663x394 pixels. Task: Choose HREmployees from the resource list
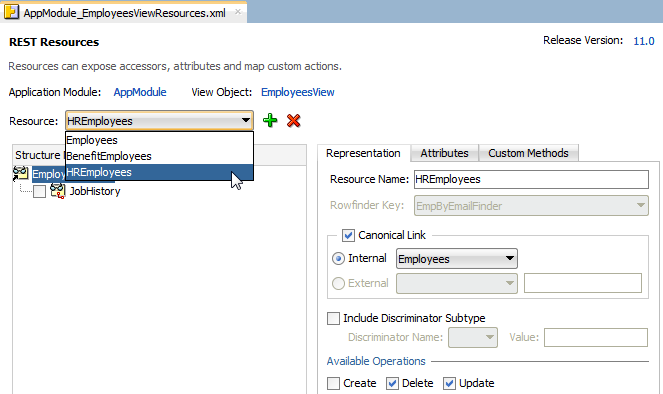coord(159,172)
